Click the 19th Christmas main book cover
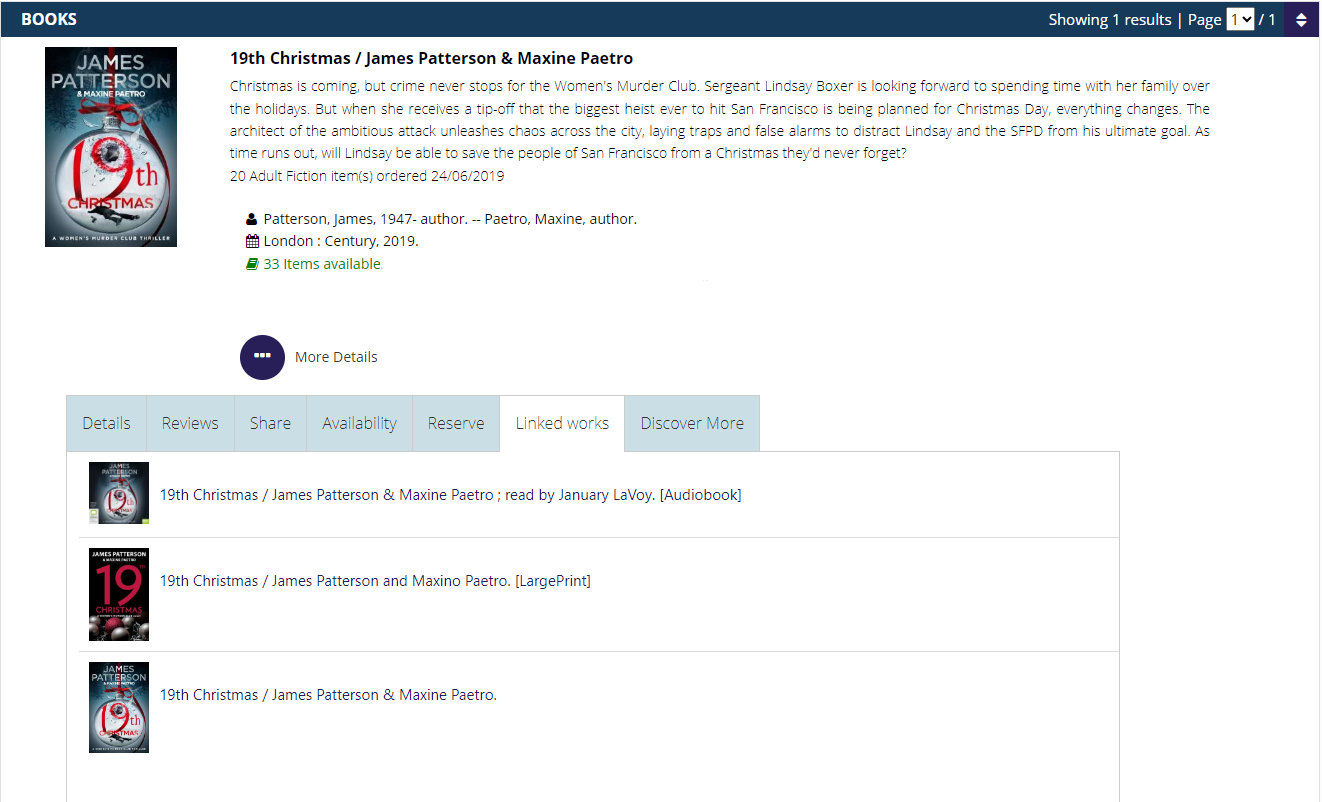1322x802 pixels. [111, 147]
